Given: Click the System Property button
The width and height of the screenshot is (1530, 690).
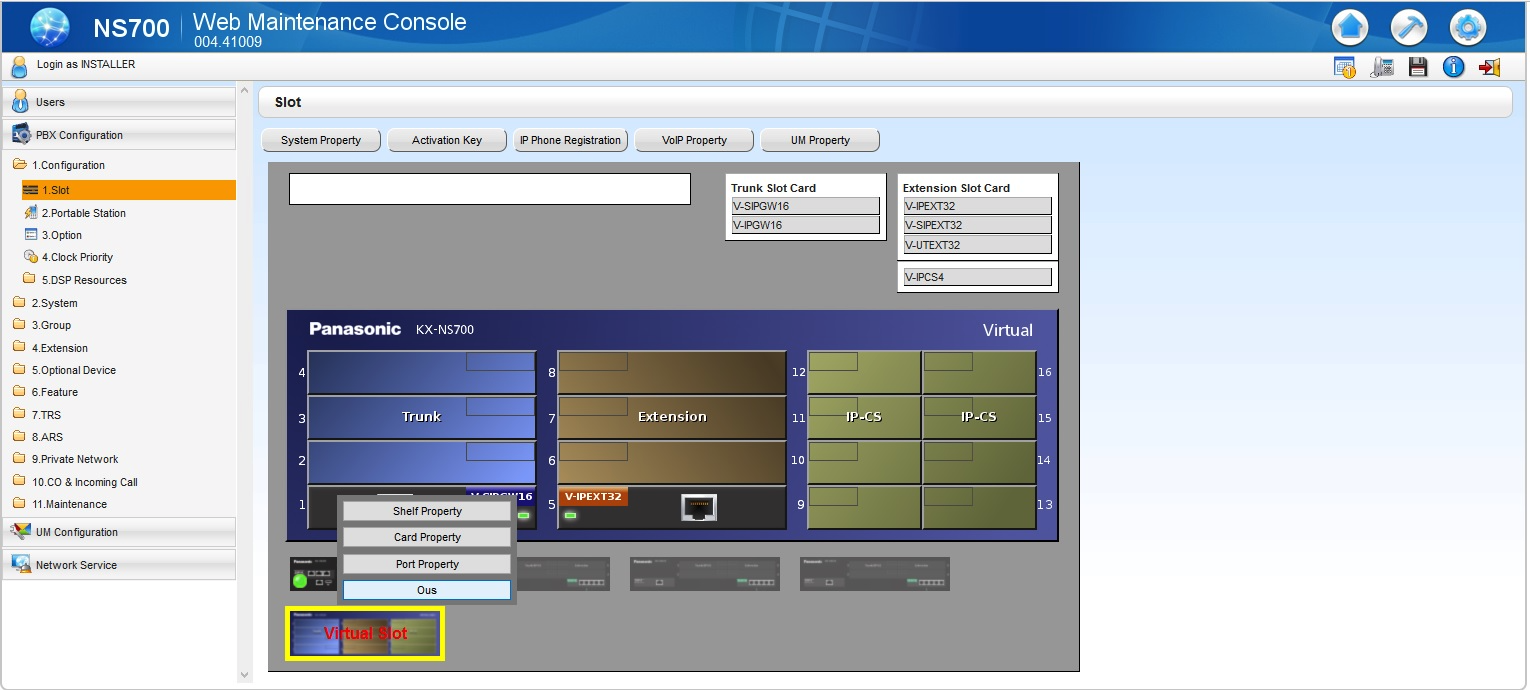Looking at the screenshot, I should pyautogui.click(x=321, y=140).
